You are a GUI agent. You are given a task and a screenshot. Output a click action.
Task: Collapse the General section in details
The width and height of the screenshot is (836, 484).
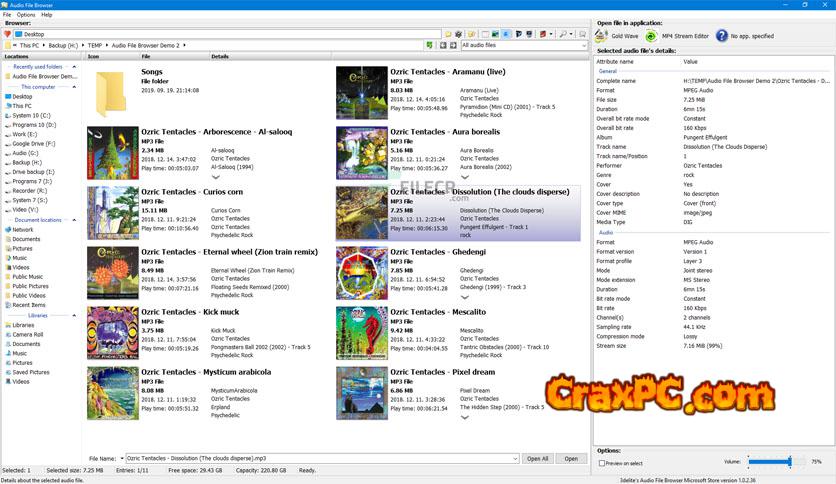[607, 71]
